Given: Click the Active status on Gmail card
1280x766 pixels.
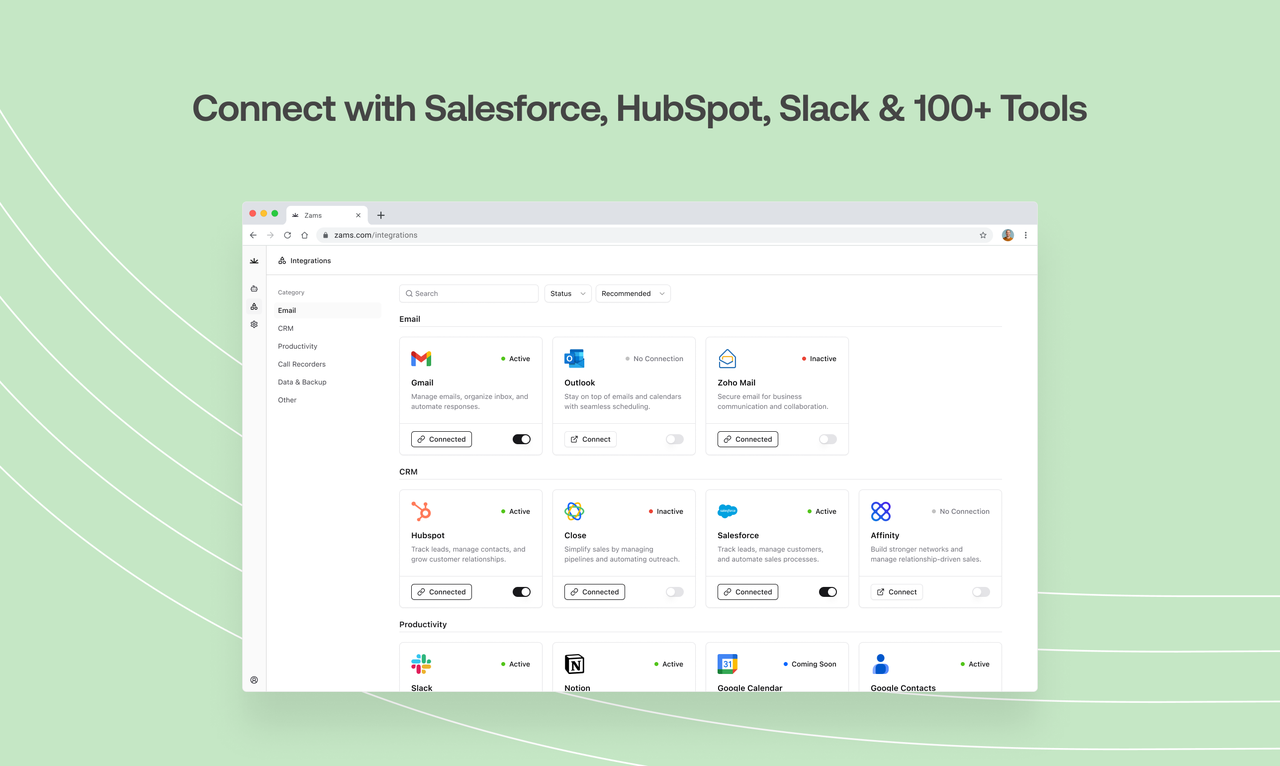Looking at the screenshot, I should (x=516, y=359).
